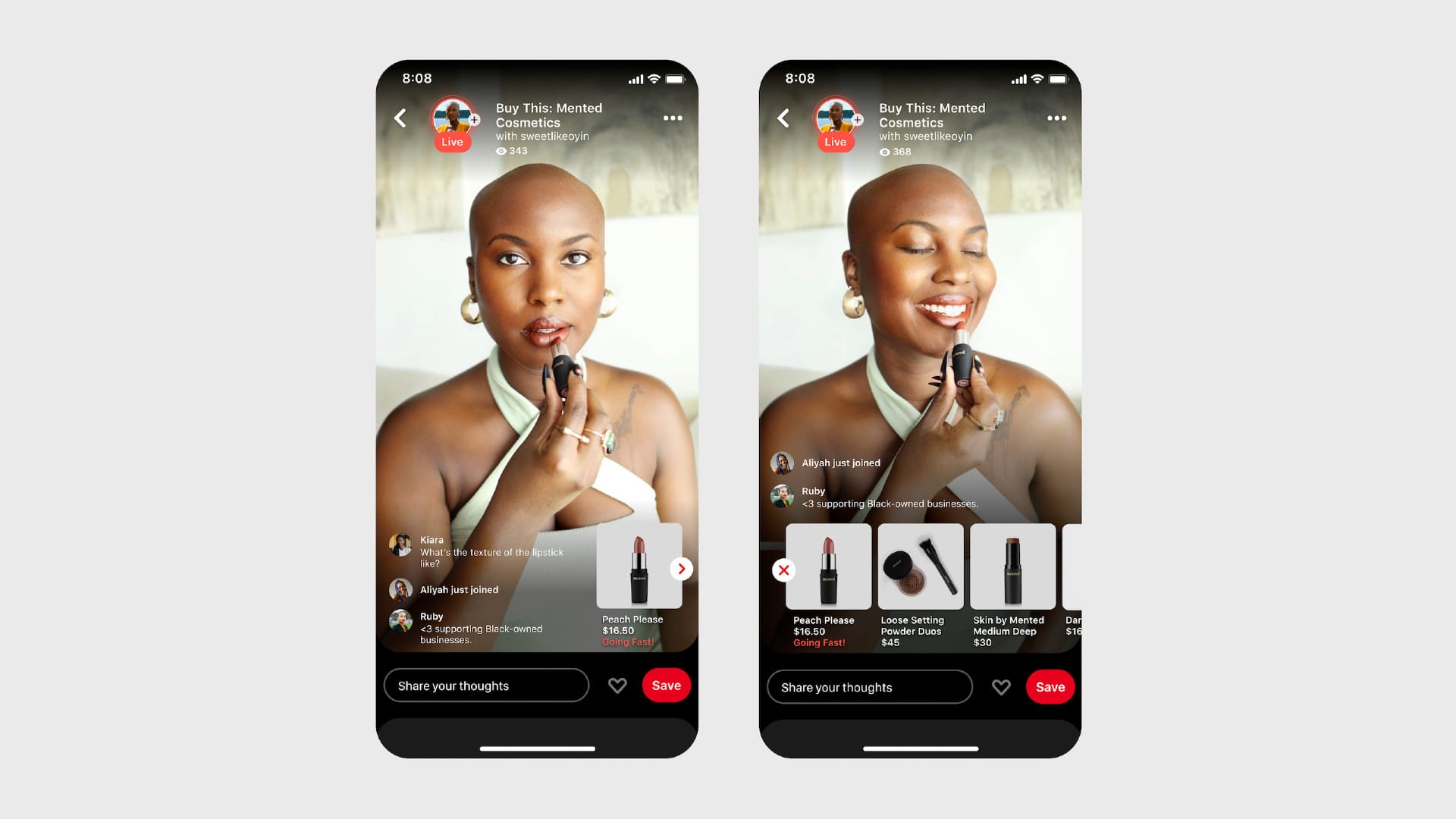The height and width of the screenshot is (819, 1456).
Task: Click the Share your thoughts input field left
Action: click(485, 685)
